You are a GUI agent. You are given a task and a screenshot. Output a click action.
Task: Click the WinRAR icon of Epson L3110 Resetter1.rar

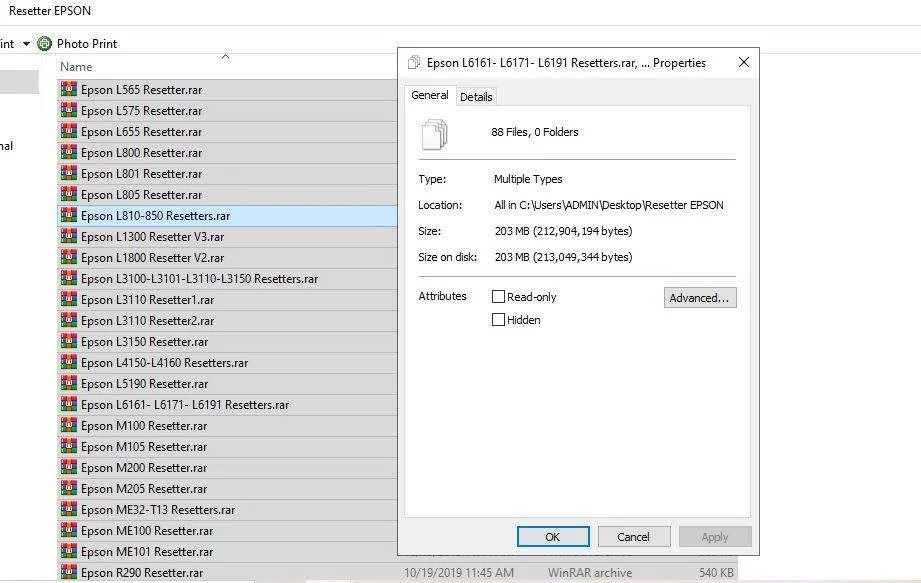coord(69,299)
